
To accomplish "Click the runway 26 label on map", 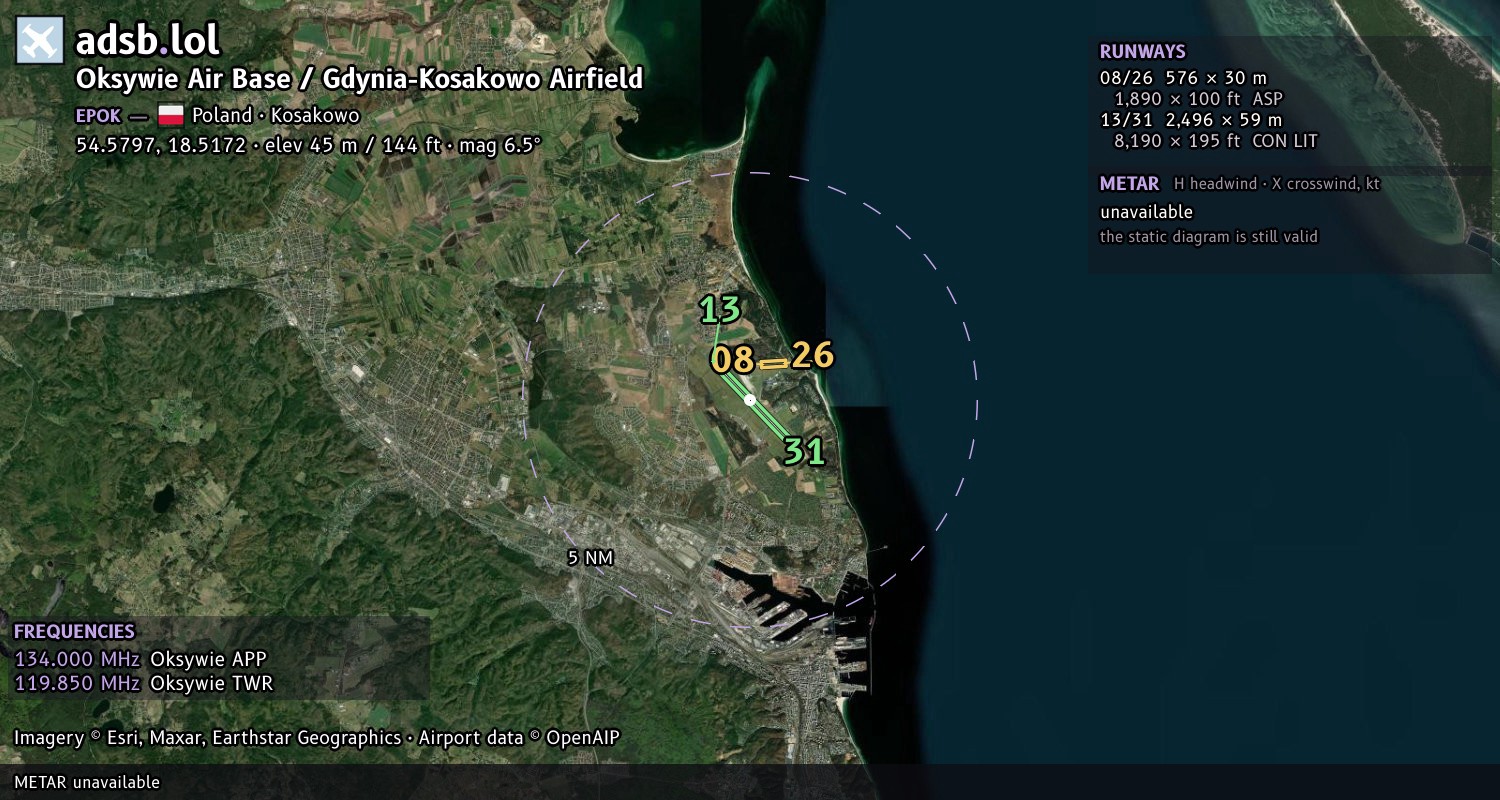I will 812,355.
